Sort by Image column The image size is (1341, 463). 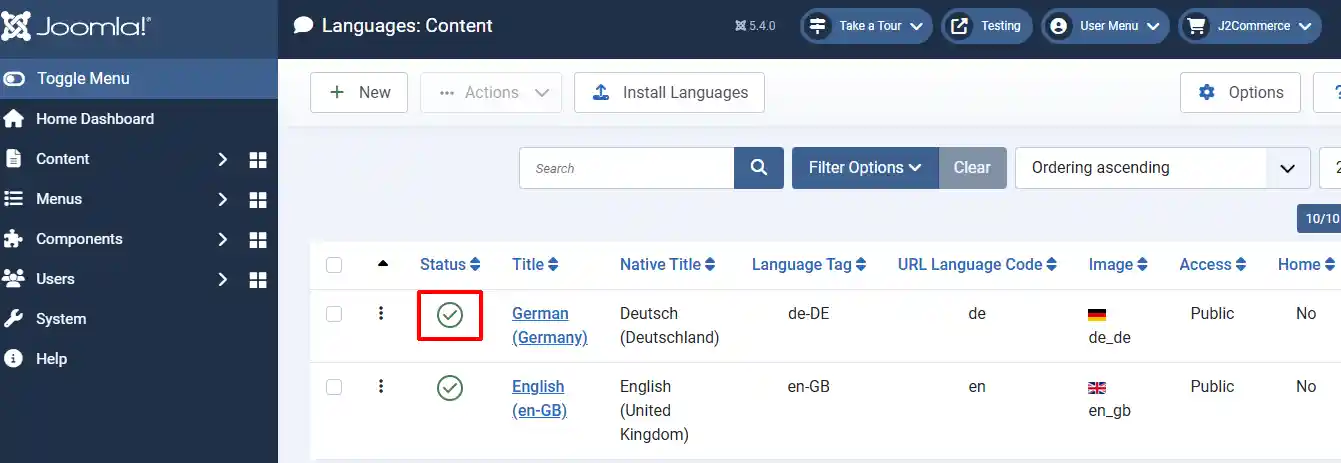coord(1118,265)
